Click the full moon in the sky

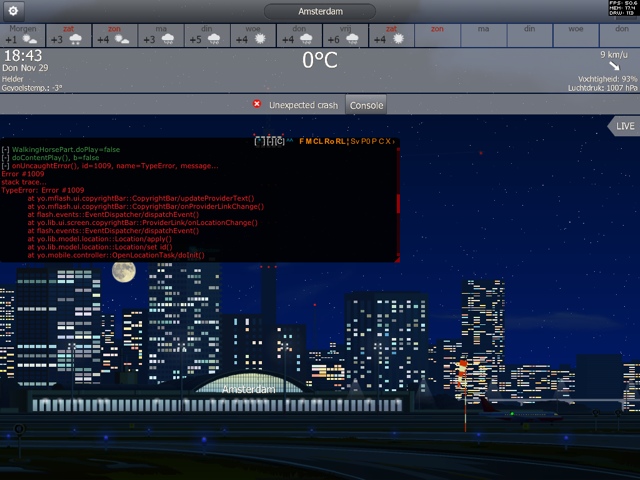[124, 271]
